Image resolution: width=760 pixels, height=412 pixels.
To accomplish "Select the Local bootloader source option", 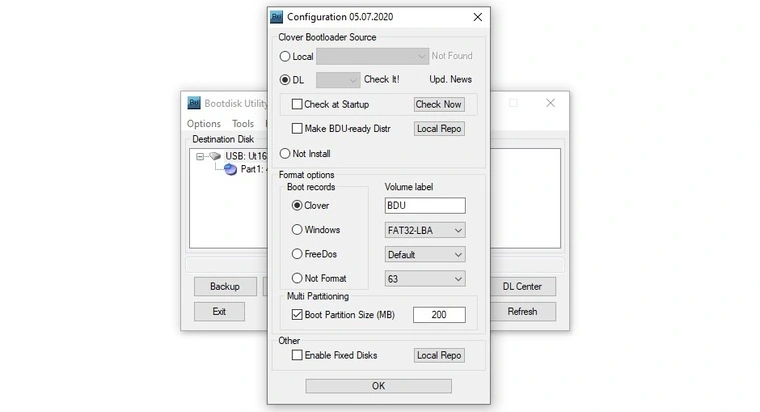I will (286, 57).
